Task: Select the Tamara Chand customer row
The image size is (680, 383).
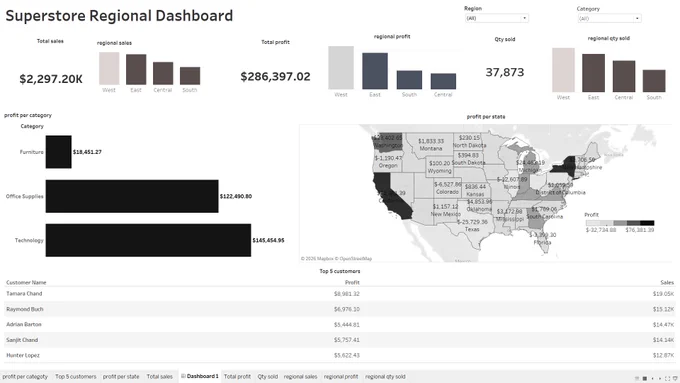Action: point(340,294)
